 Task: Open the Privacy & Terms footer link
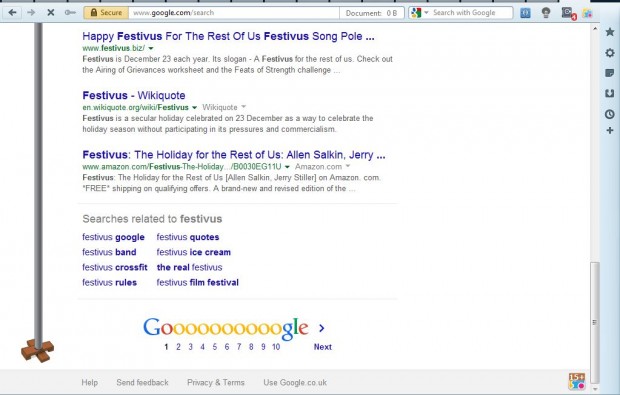click(216, 382)
